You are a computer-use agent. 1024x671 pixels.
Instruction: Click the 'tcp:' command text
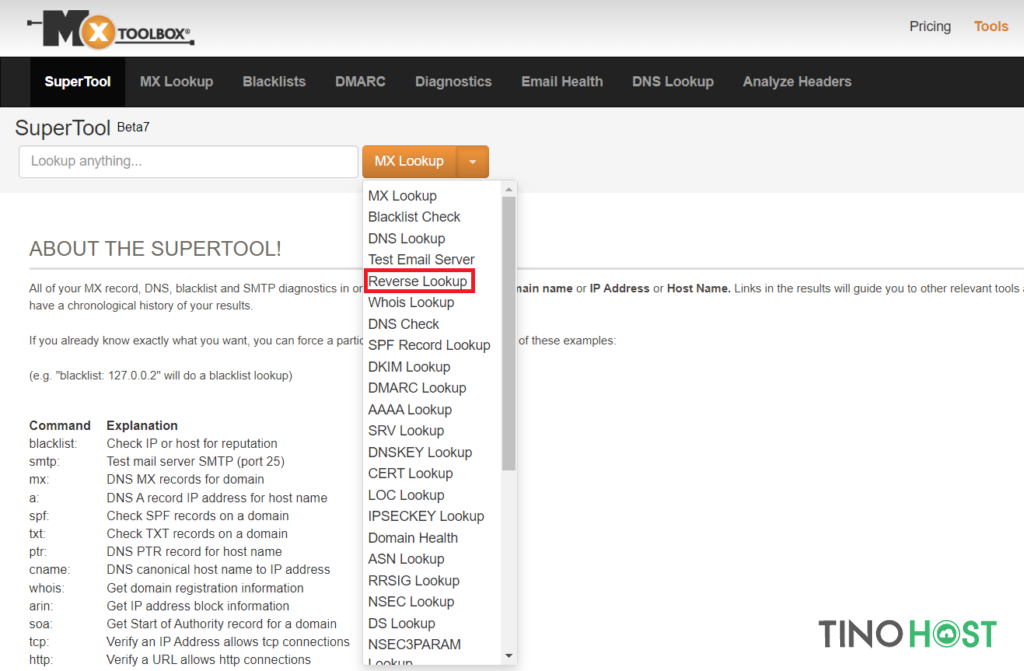coord(39,642)
